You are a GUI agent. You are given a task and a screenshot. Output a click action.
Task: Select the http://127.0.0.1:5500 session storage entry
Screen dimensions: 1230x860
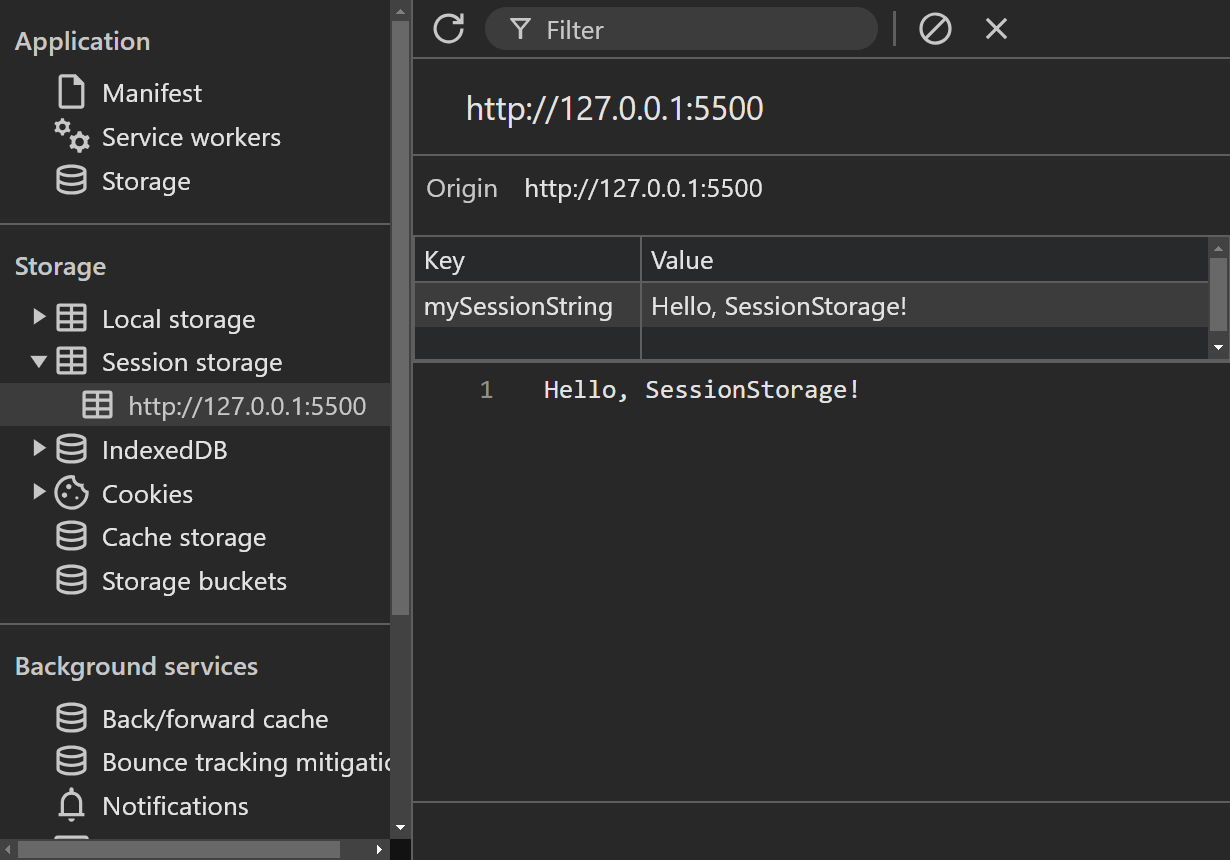[x=246, y=405]
